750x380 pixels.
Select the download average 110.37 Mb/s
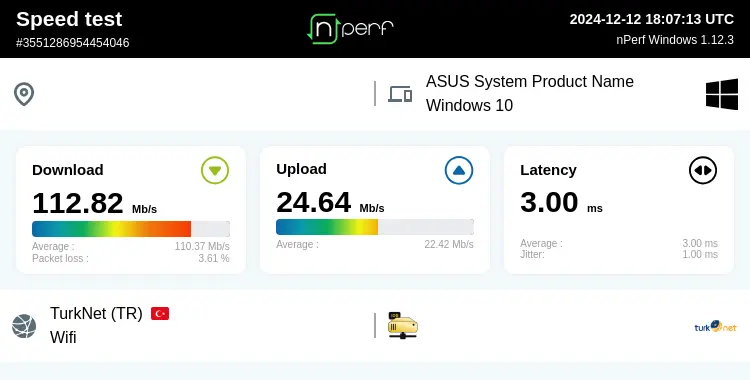point(202,246)
